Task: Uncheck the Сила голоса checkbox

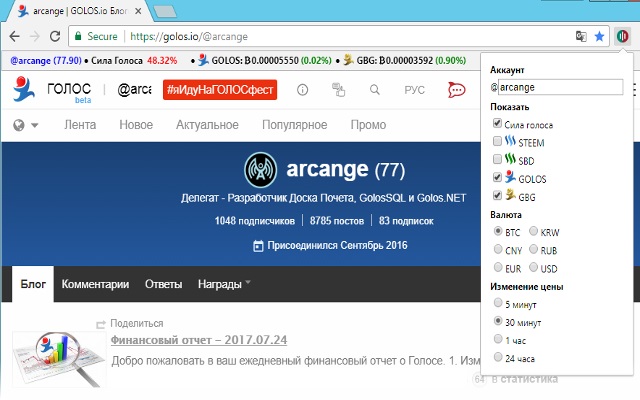Action: click(x=497, y=123)
